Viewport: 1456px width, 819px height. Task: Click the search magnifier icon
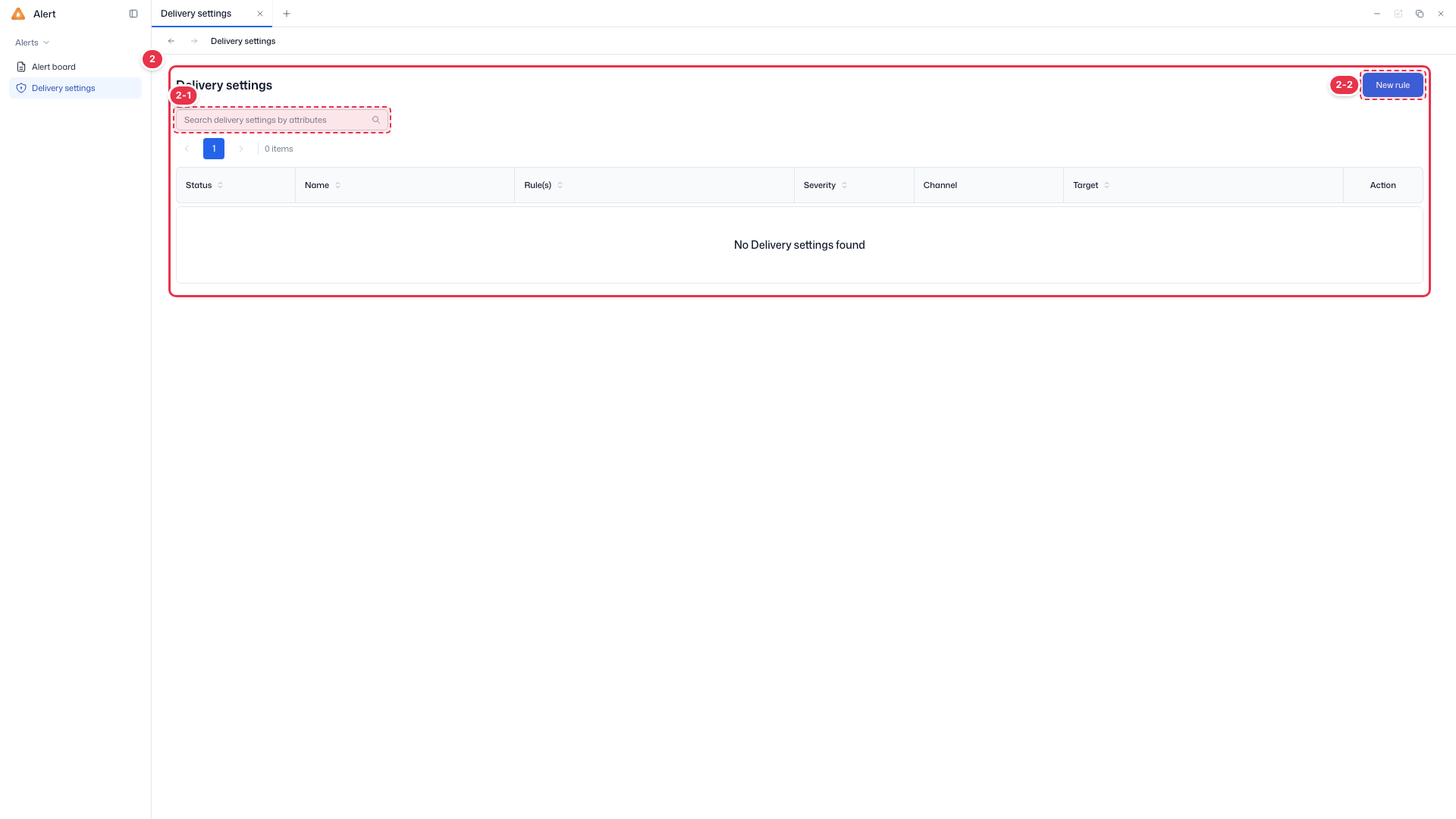pos(376,120)
